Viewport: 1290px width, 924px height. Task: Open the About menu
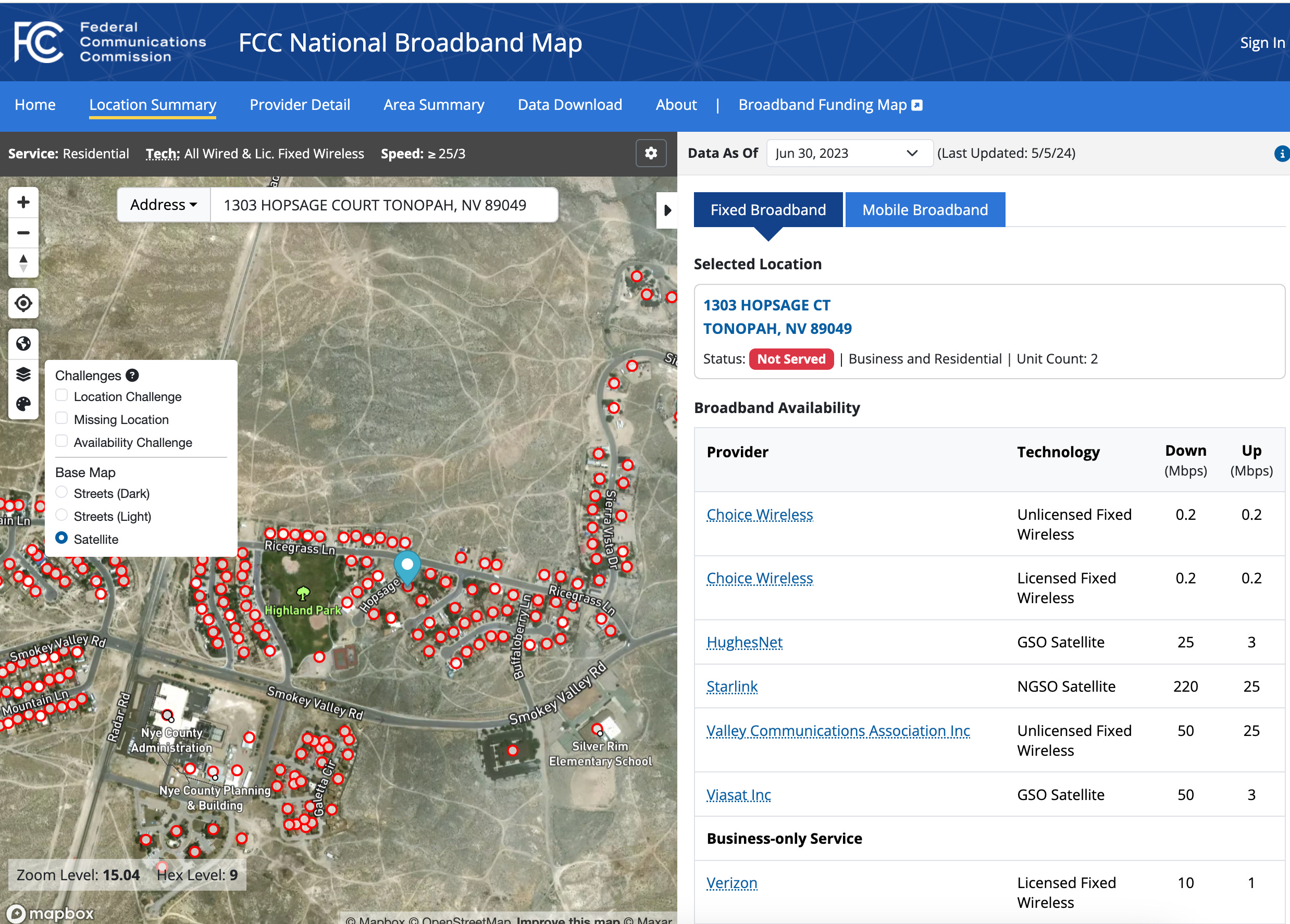coord(676,105)
